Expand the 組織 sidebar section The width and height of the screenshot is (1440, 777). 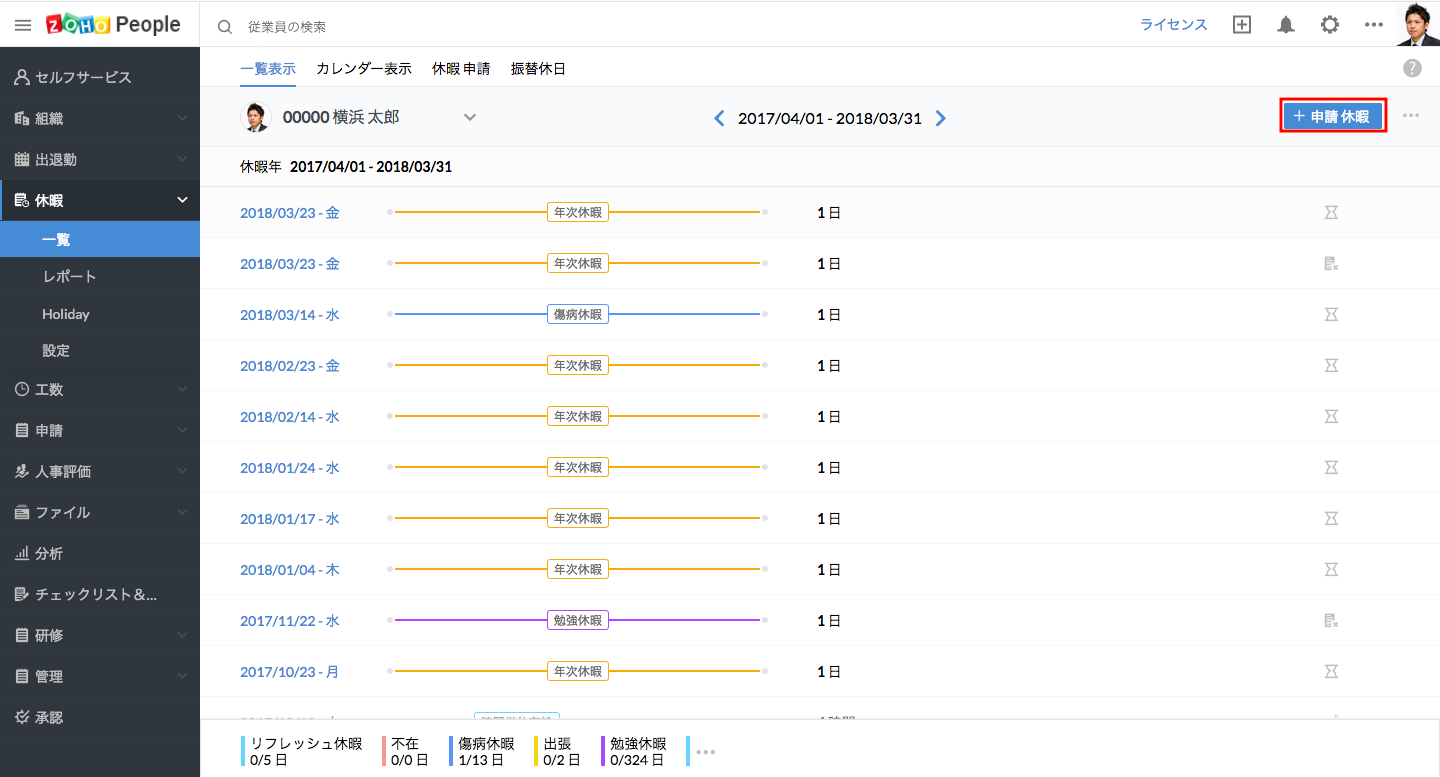pos(182,118)
